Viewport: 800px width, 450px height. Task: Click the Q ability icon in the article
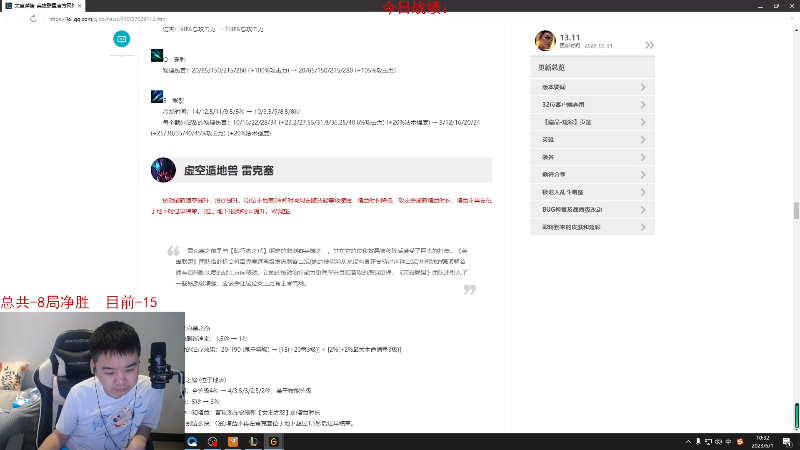[157, 55]
